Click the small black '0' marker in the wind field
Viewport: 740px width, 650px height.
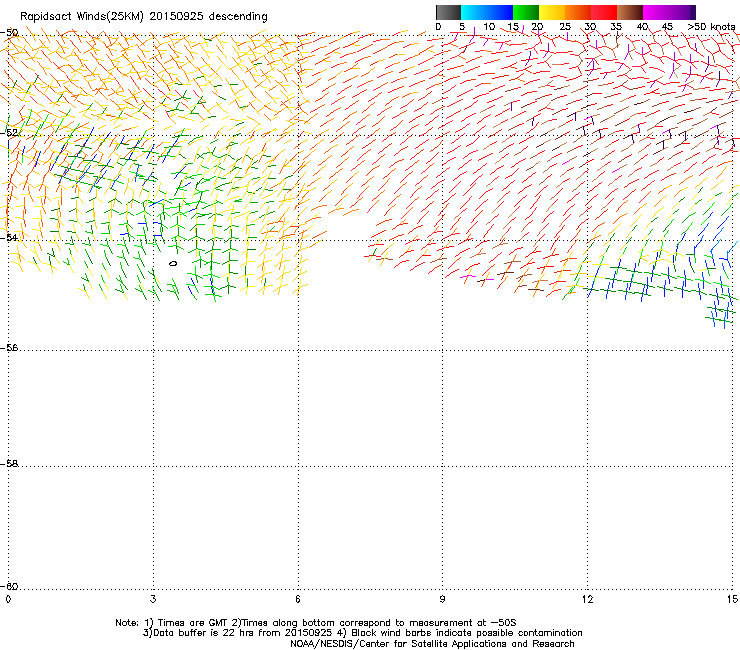click(x=173, y=263)
